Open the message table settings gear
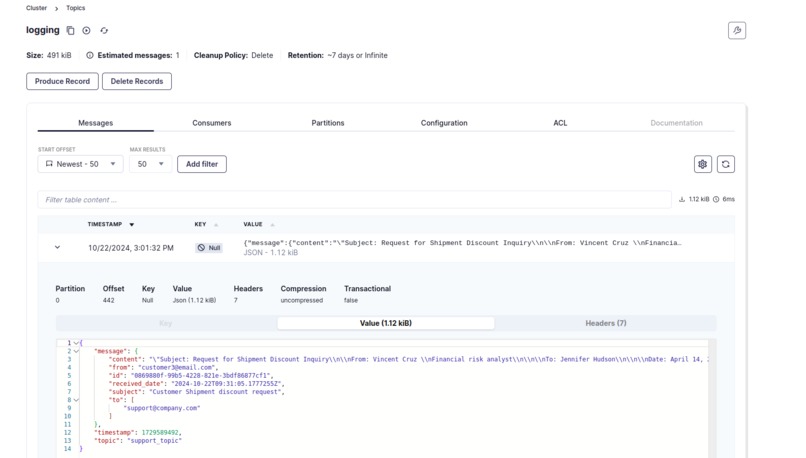The height and width of the screenshot is (458, 806). [703, 164]
